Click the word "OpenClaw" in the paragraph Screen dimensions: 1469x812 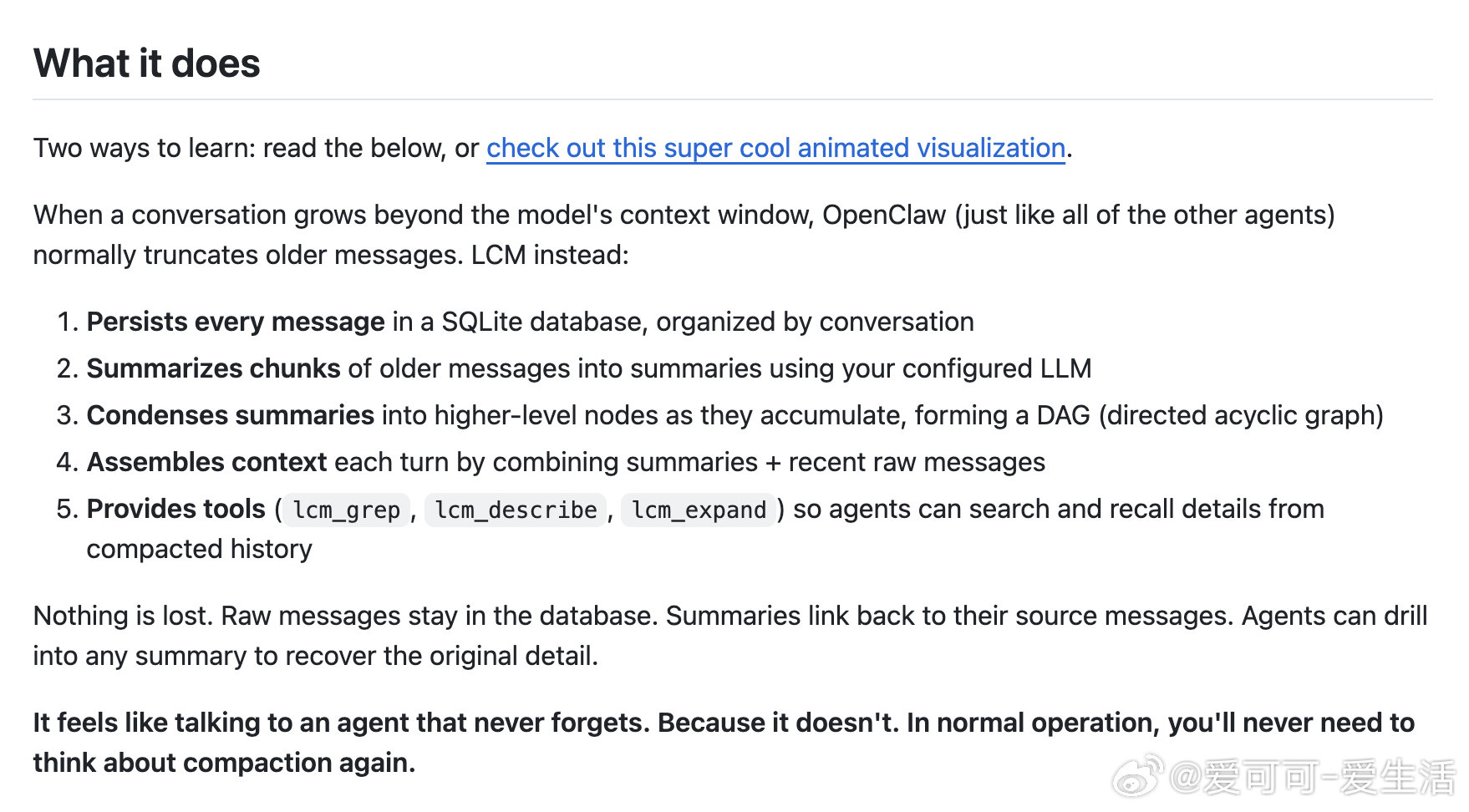pos(884,215)
